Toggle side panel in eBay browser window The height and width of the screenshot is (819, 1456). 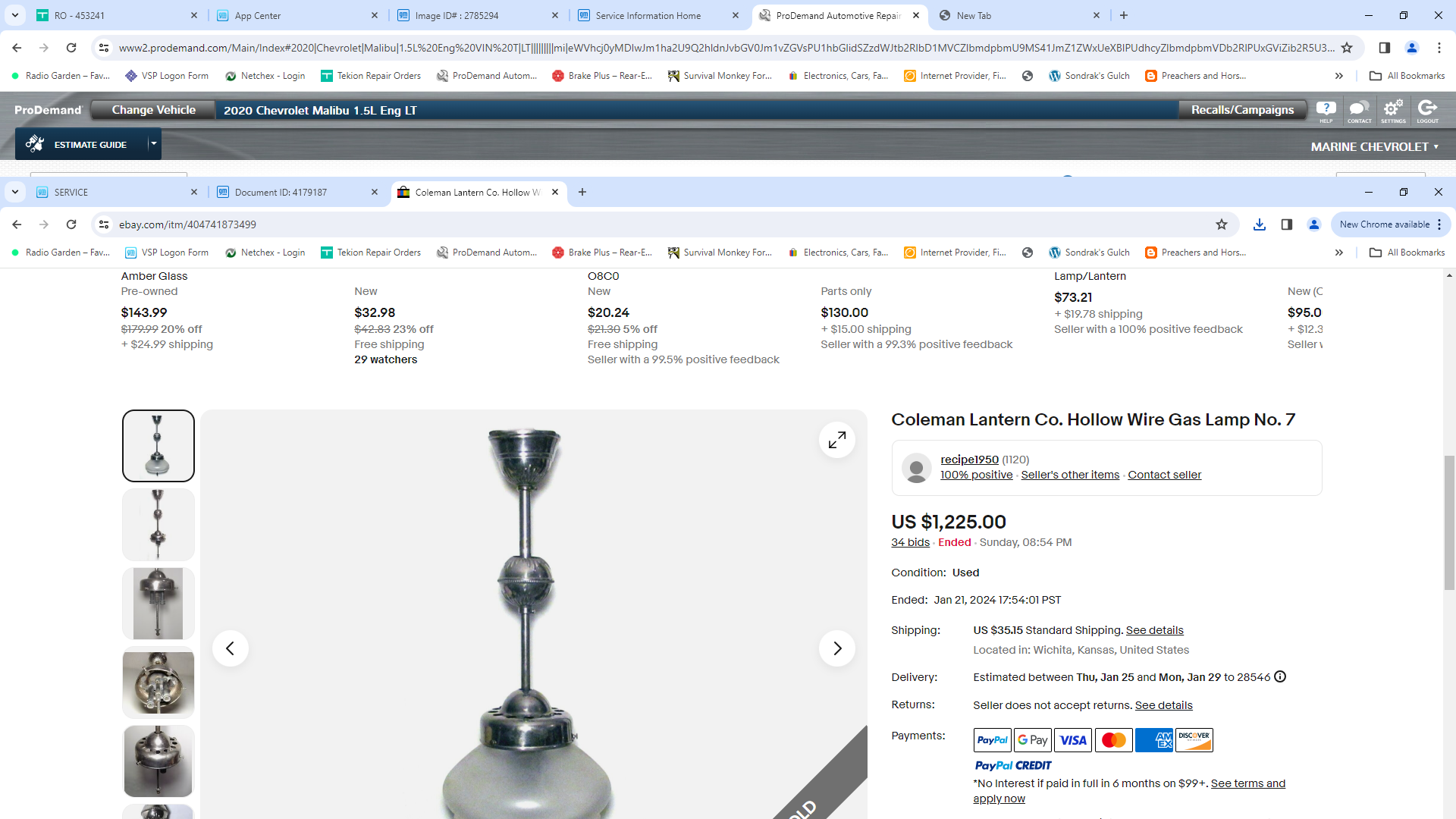(x=1286, y=224)
